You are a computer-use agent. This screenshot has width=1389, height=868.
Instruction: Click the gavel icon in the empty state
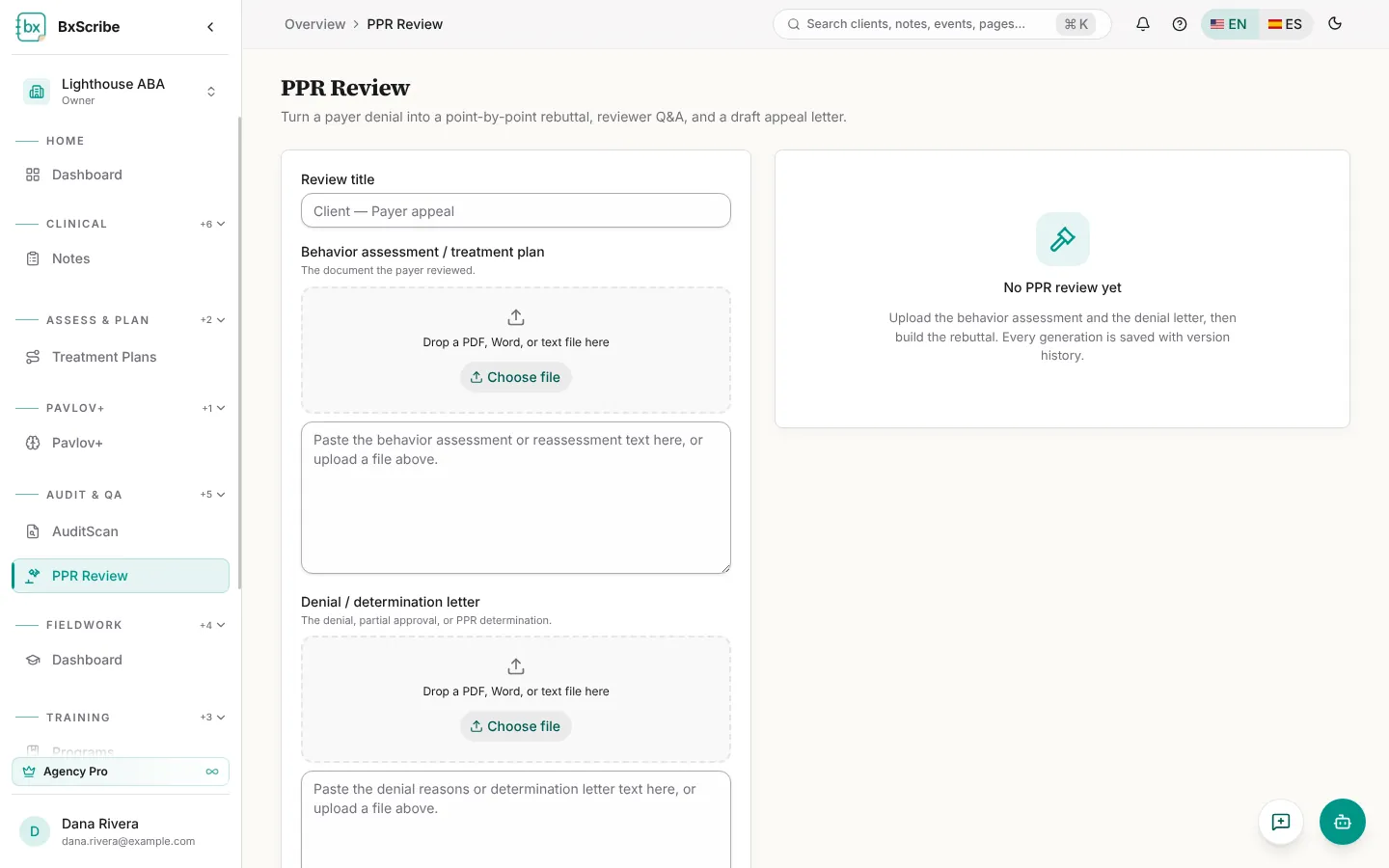click(1063, 239)
